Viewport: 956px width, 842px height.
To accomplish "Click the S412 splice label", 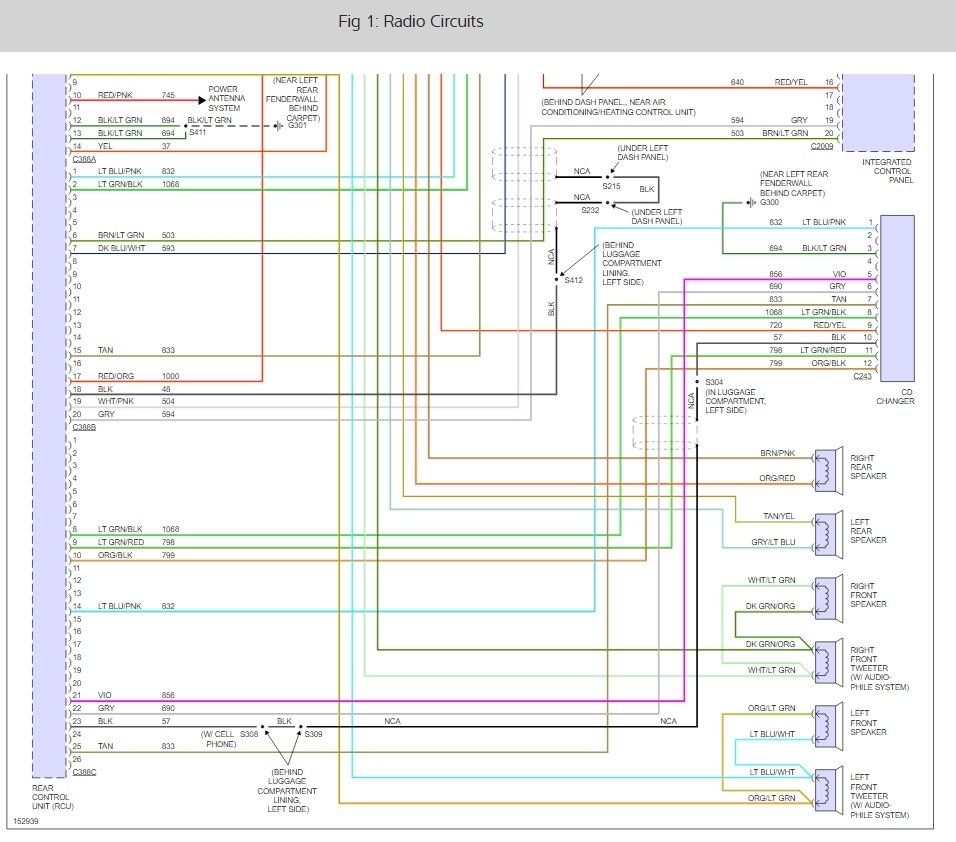I will point(573,280).
